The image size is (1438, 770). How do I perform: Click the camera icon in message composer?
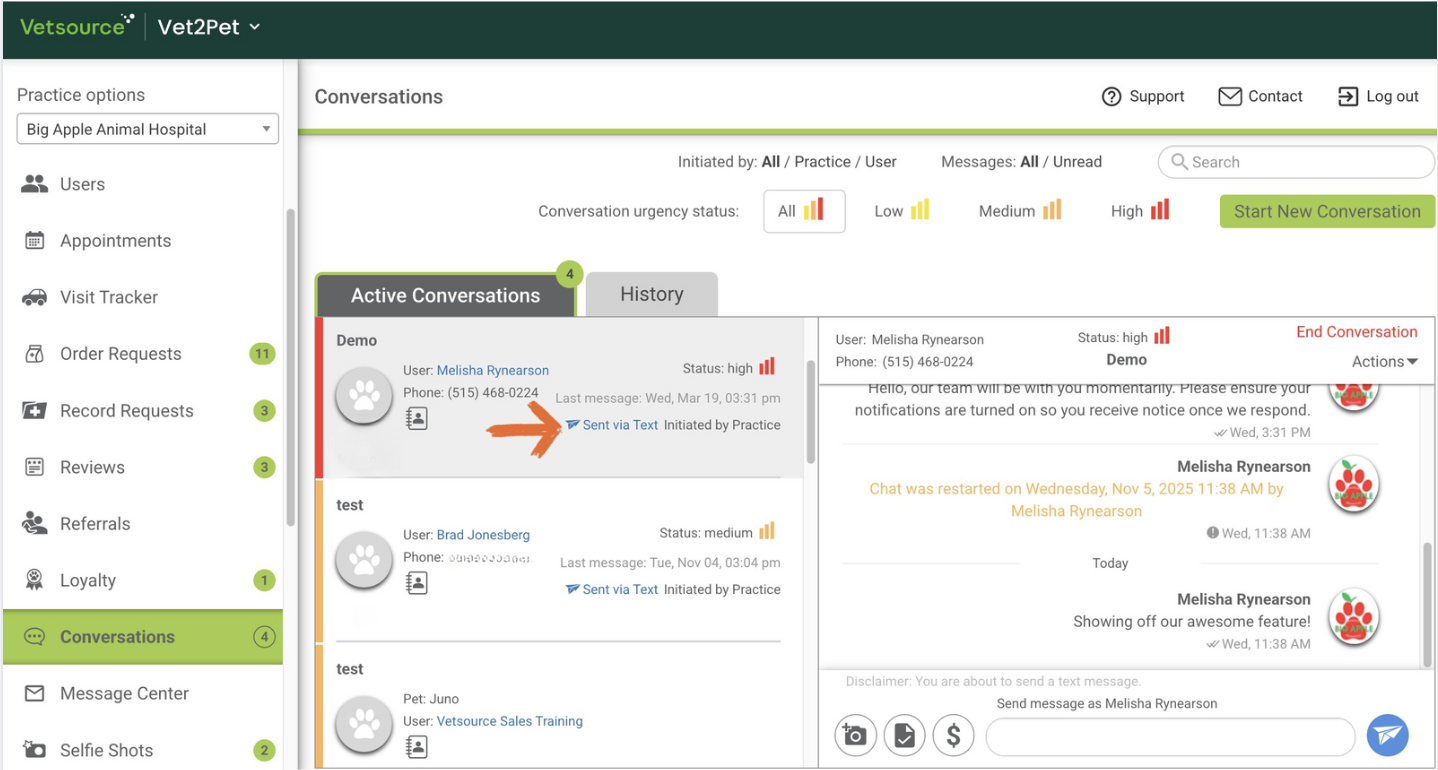[855, 736]
